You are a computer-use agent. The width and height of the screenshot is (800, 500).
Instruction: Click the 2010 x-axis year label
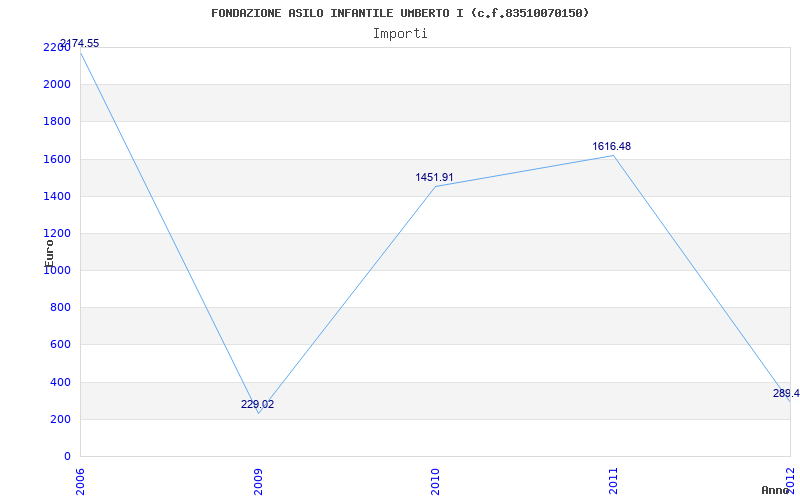(435, 481)
